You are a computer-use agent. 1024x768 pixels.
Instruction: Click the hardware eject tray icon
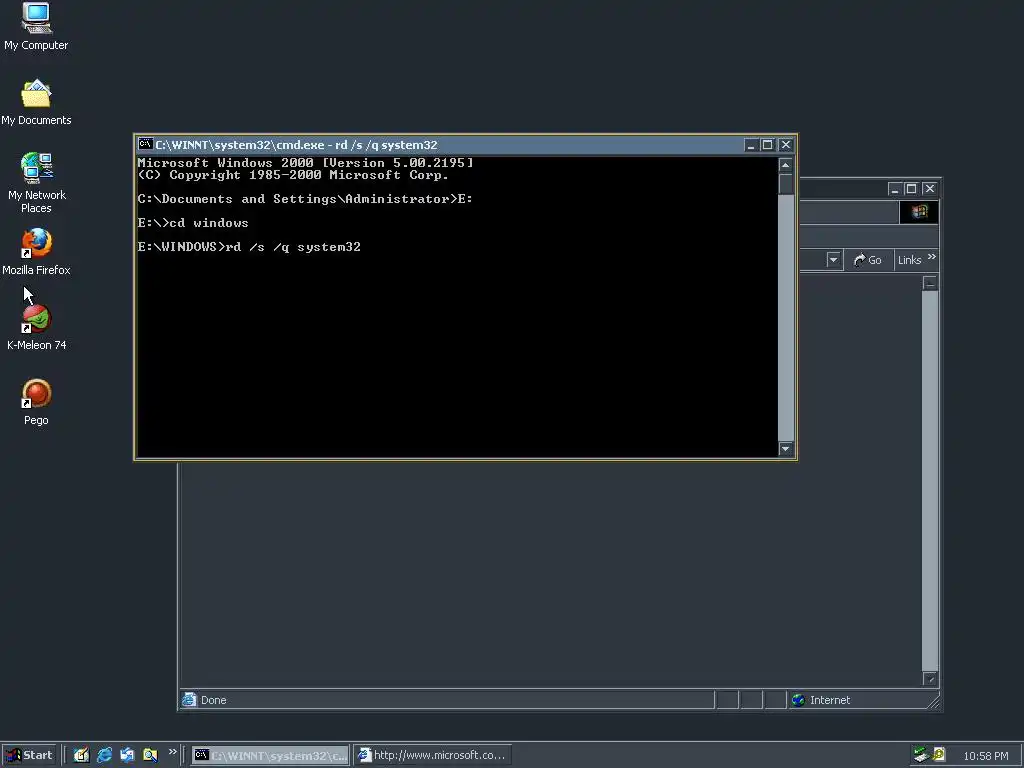pyautogui.click(x=921, y=755)
